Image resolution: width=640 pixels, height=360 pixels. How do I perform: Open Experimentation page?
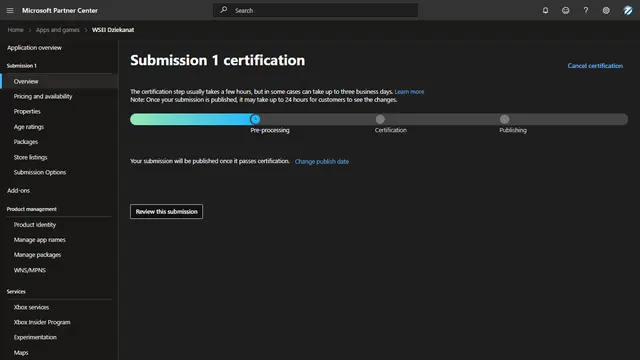tap(35, 338)
